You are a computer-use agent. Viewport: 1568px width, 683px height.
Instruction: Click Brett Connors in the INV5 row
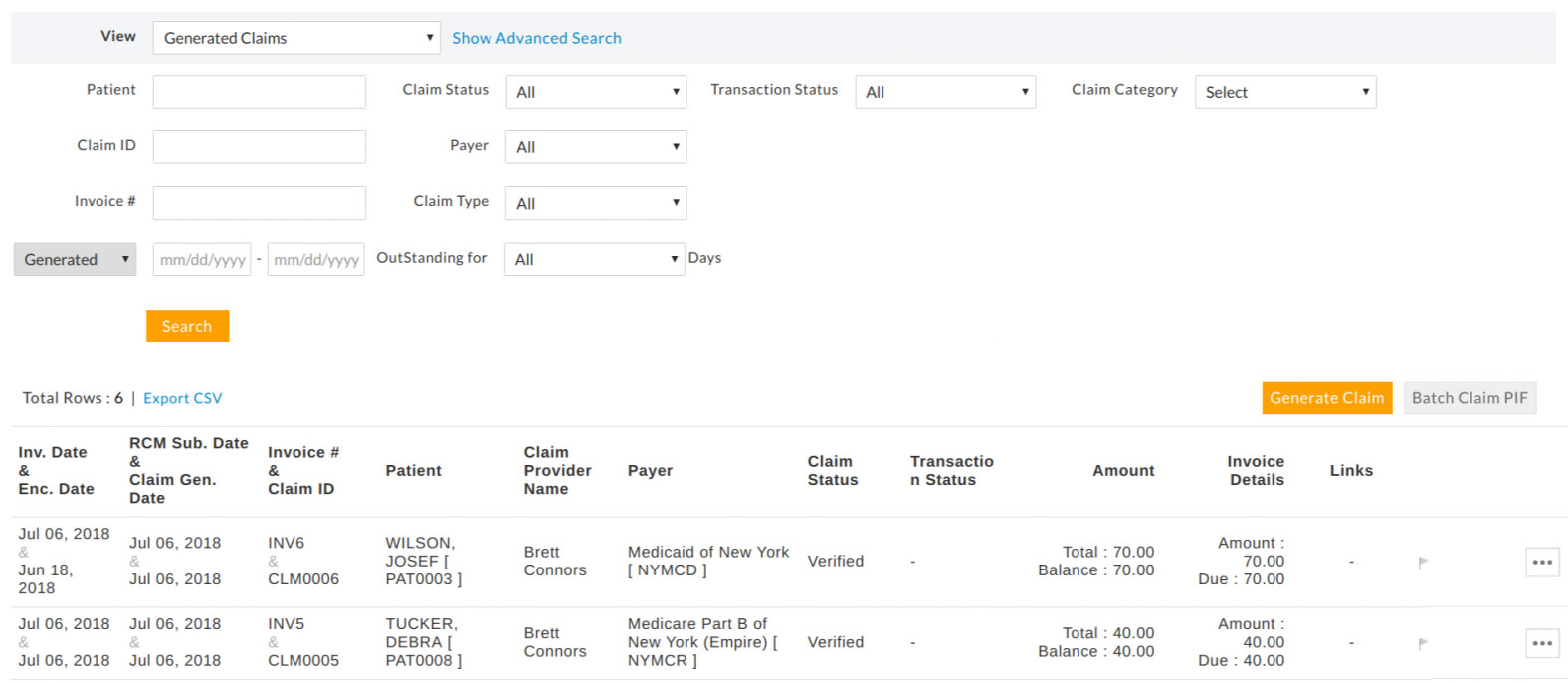(555, 642)
